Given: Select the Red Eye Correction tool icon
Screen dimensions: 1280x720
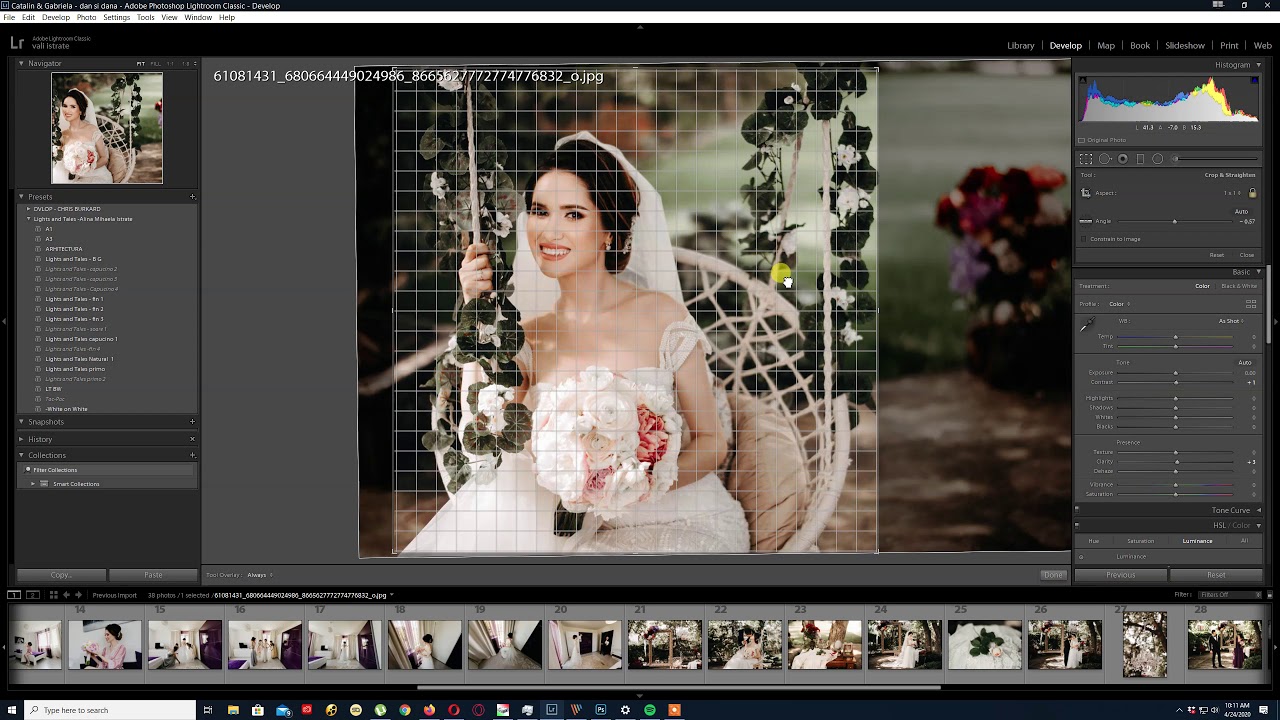Looking at the screenshot, I should [x=1123, y=159].
